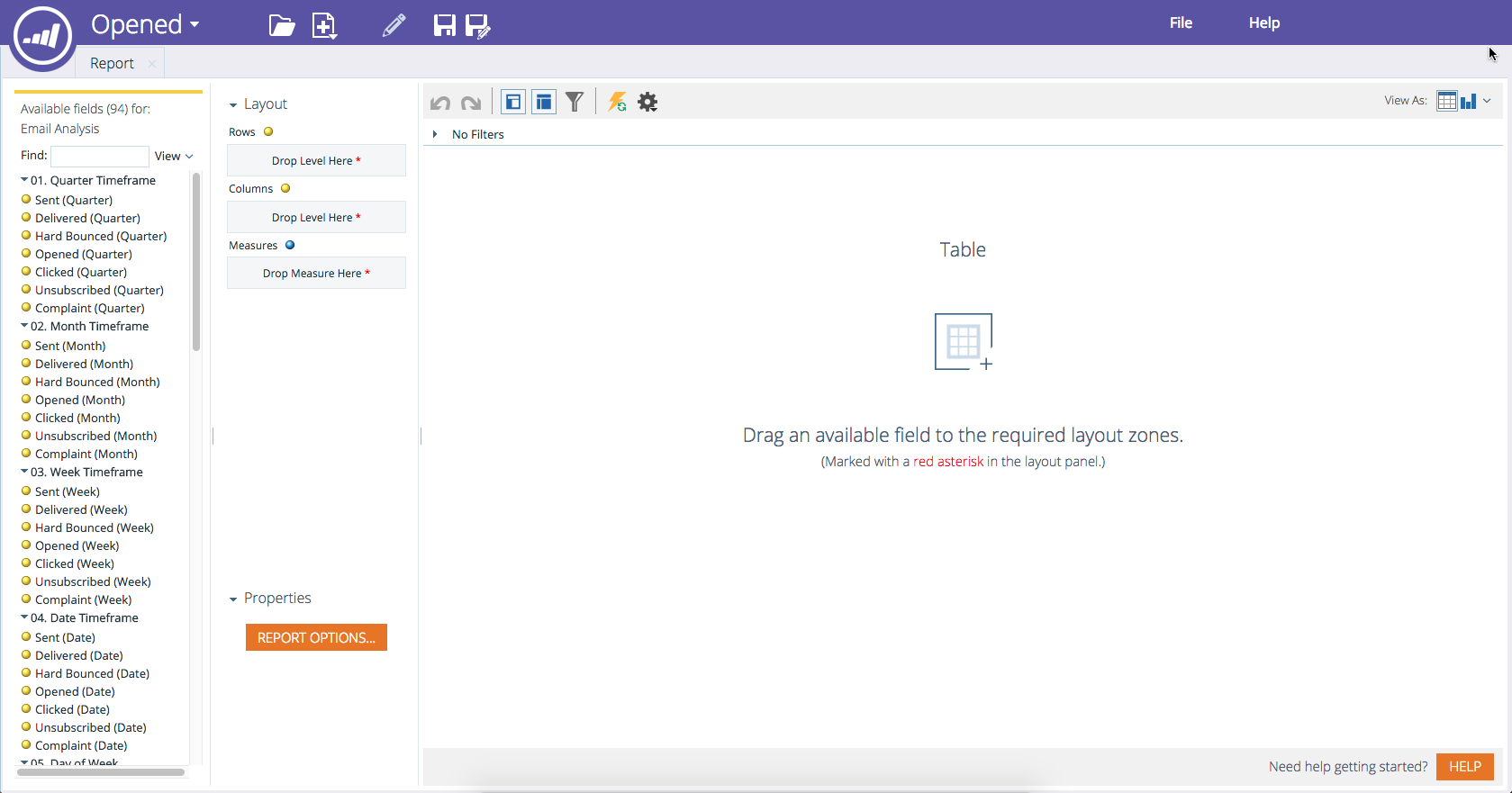Open the View As chart type dropdown arrow
Image resolution: width=1512 pixels, height=793 pixels.
1487,101
